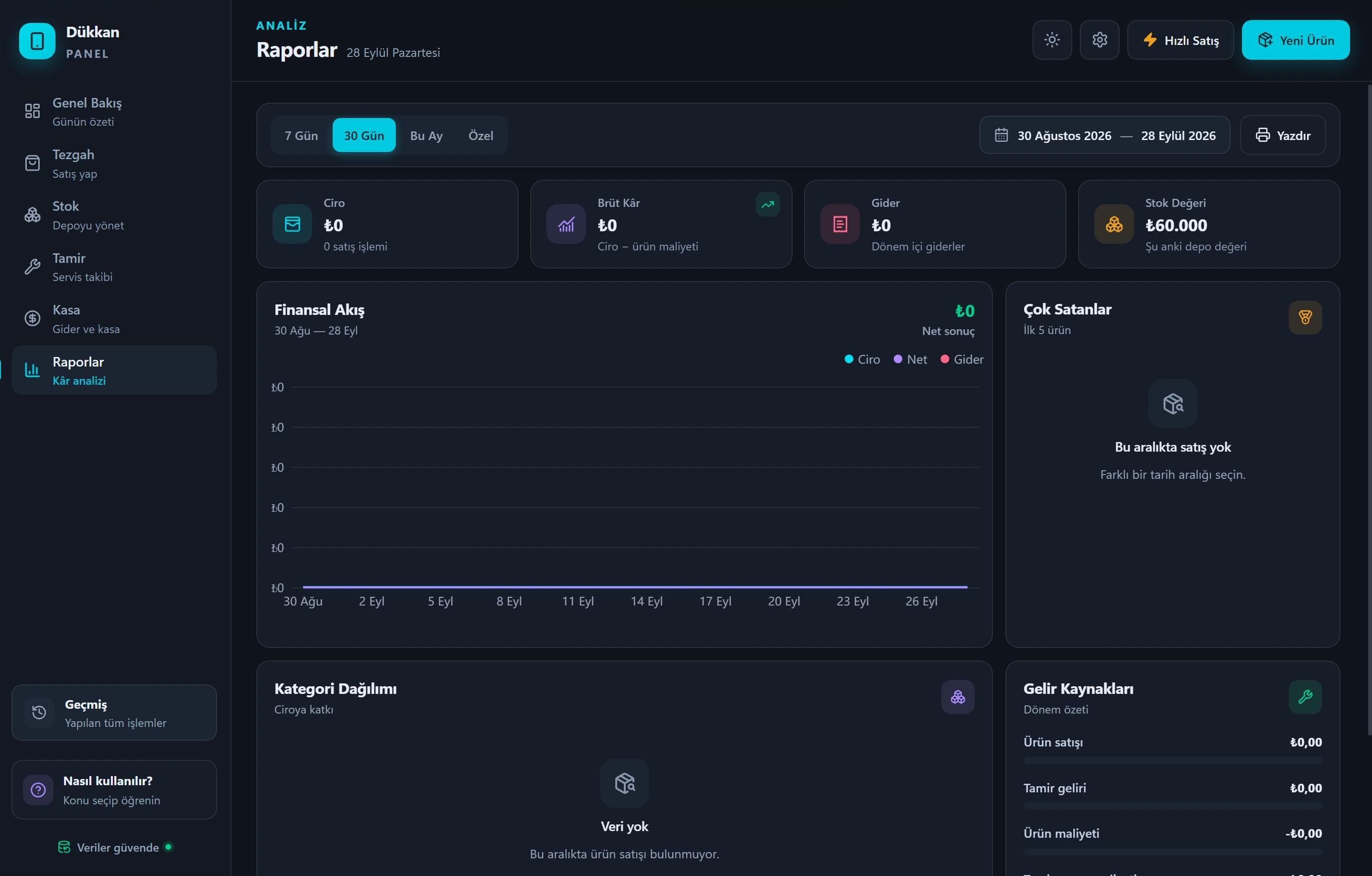Click the Yeni Ürün button
1372x876 pixels.
[1295, 40]
